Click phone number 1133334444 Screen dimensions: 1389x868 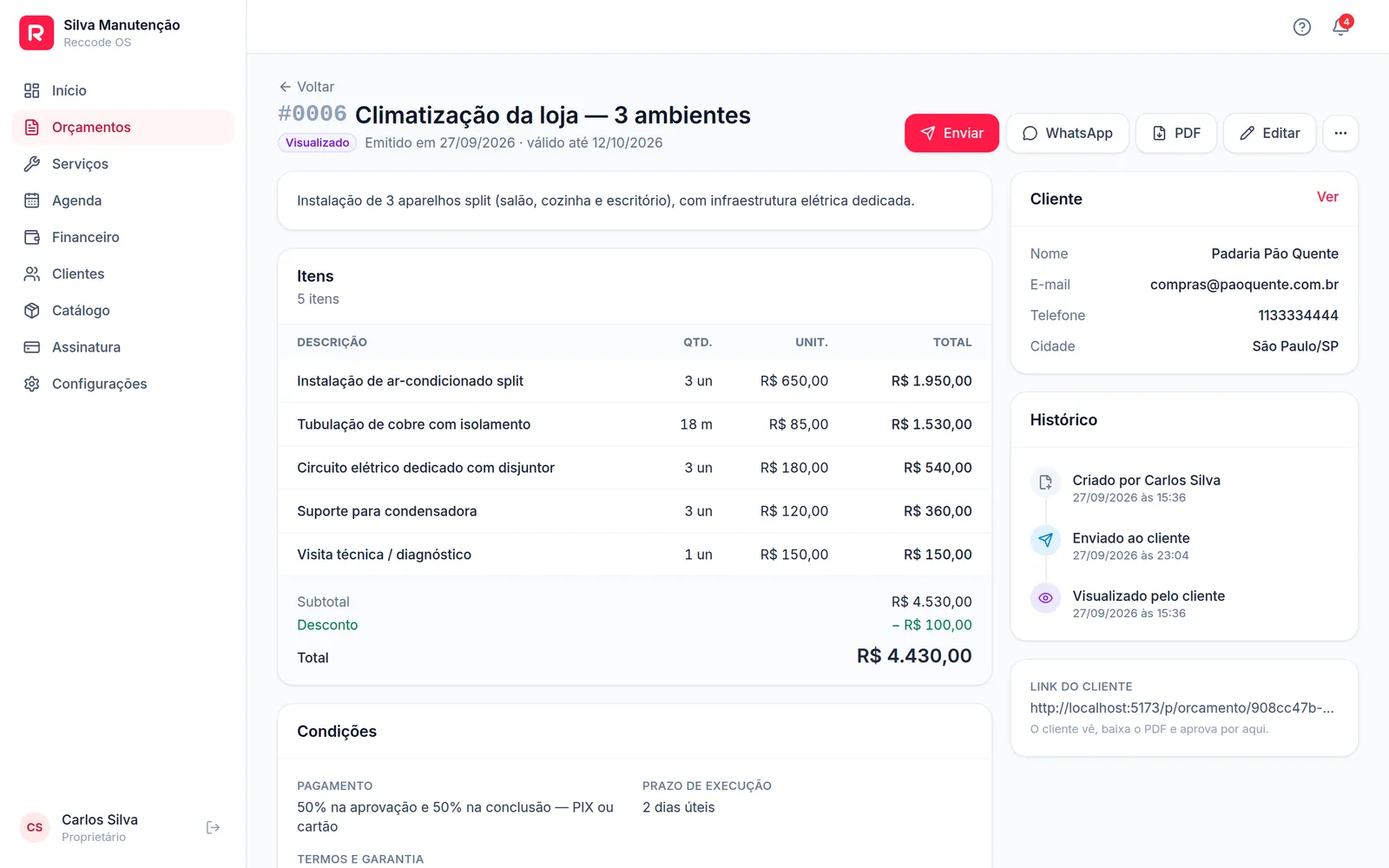click(1298, 315)
